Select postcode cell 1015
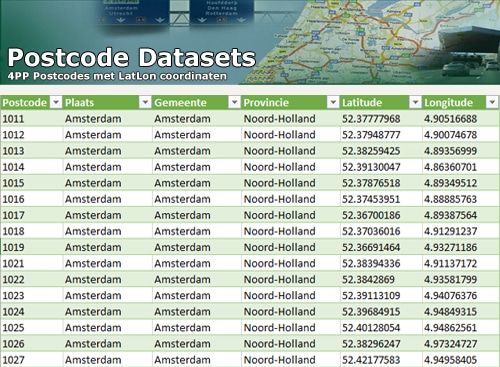The height and width of the screenshot is (367, 500). [x=32, y=183]
